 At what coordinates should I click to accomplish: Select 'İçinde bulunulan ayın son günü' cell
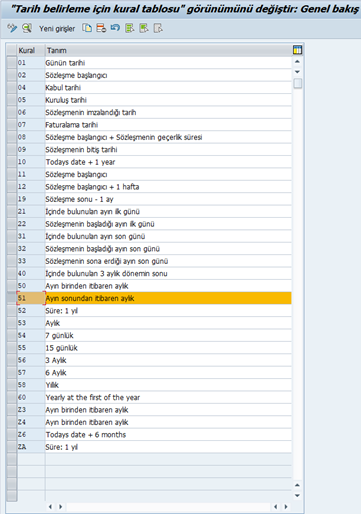tap(168, 236)
